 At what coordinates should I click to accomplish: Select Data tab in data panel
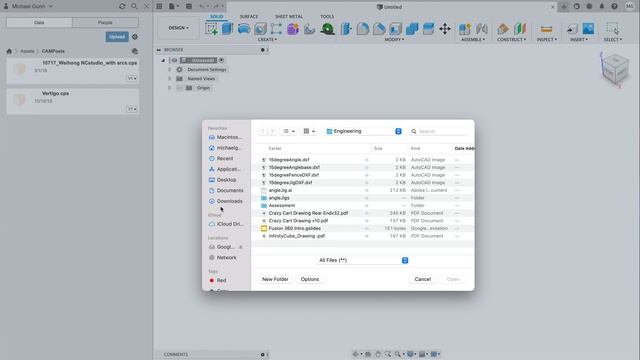click(39, 22)
